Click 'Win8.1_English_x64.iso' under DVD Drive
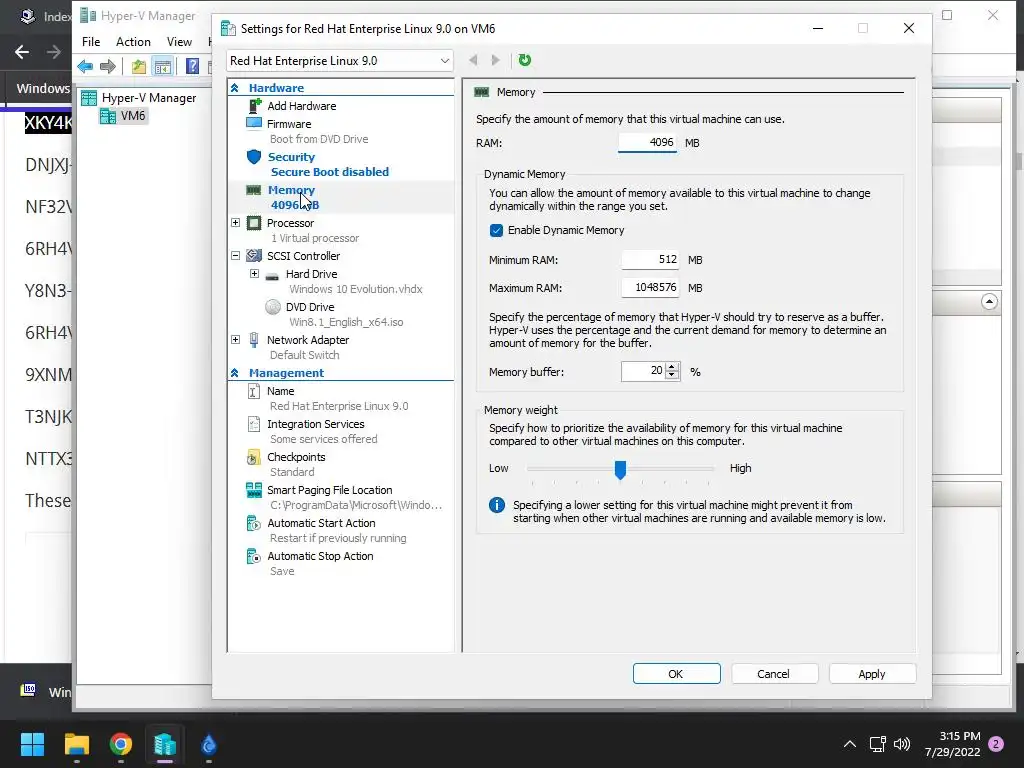 click(x=346, y=322)
